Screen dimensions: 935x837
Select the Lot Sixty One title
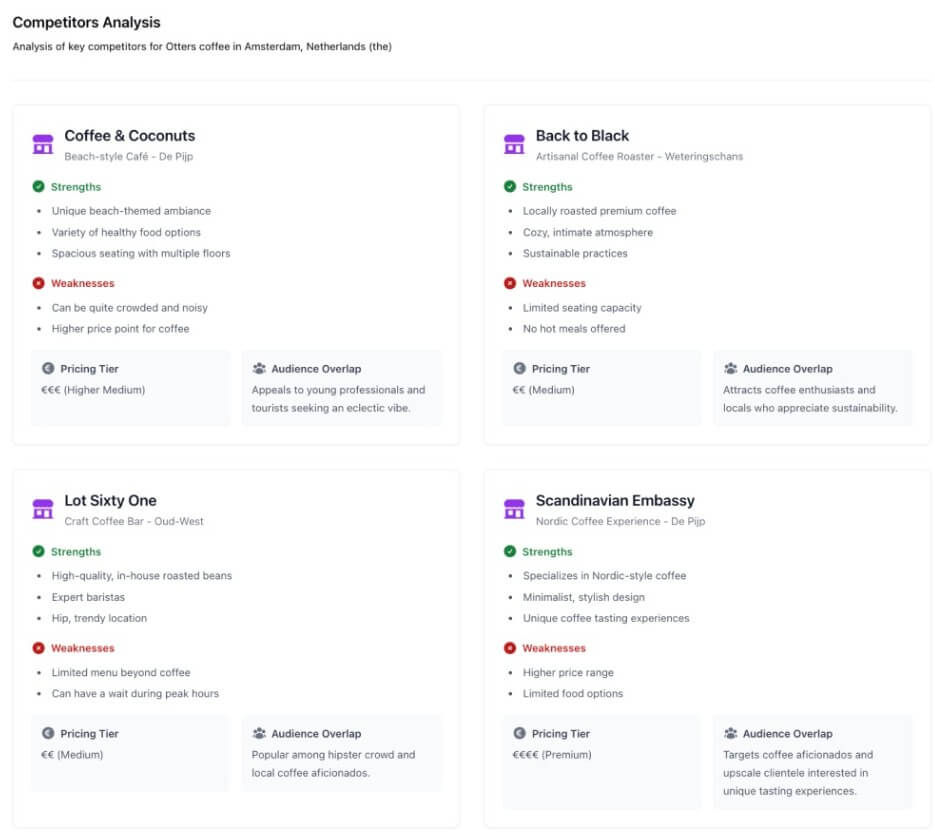coord(110,501)
